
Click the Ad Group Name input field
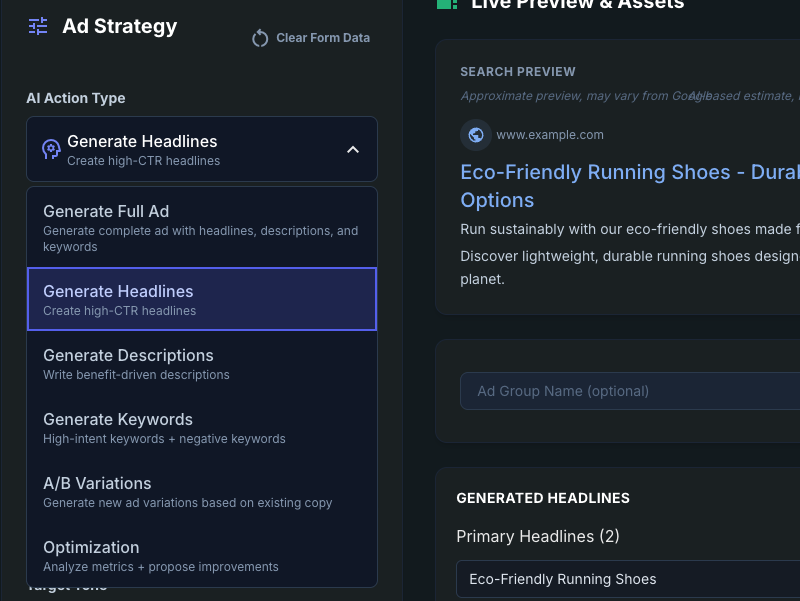pyautogui.click(x=630, y=391)
